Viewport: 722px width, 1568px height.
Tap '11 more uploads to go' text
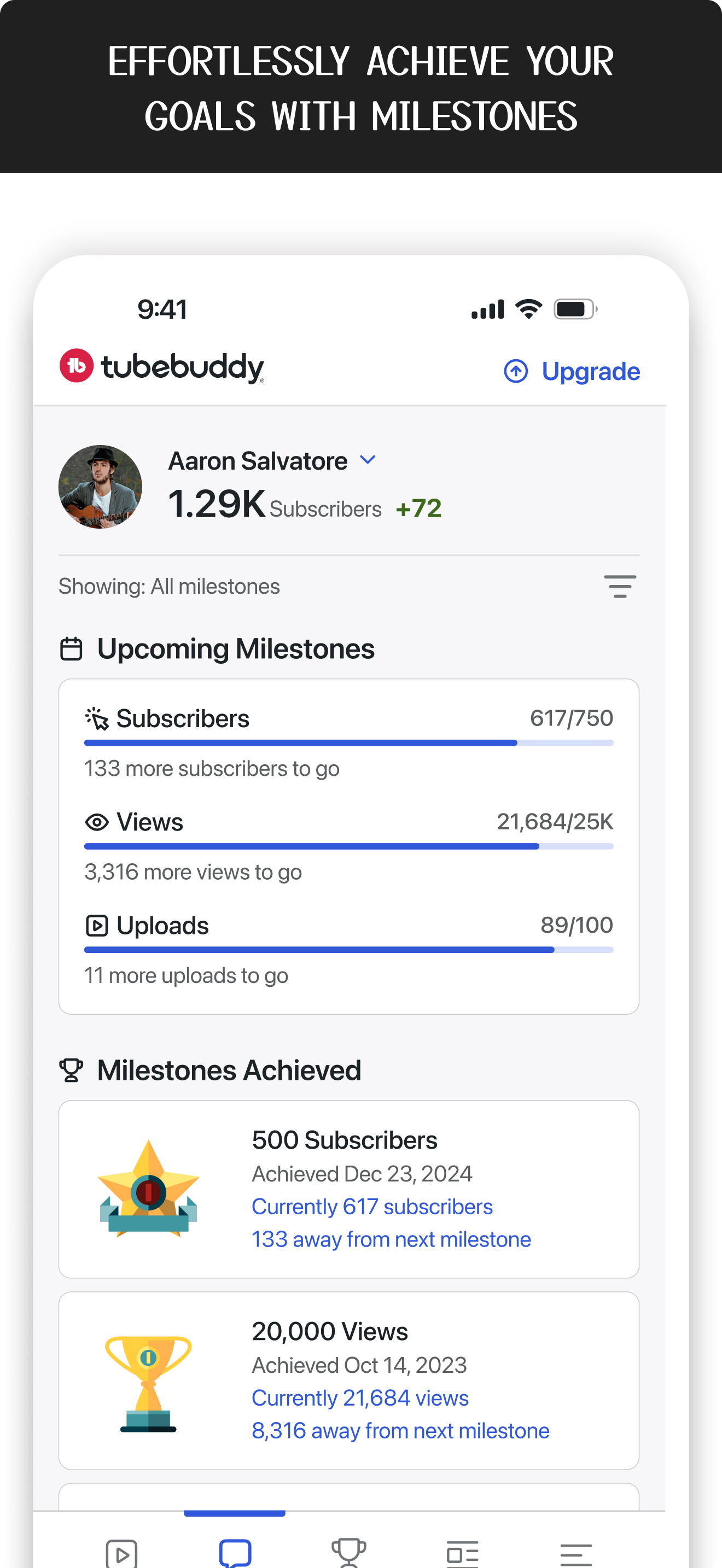[x=187, y=976]
